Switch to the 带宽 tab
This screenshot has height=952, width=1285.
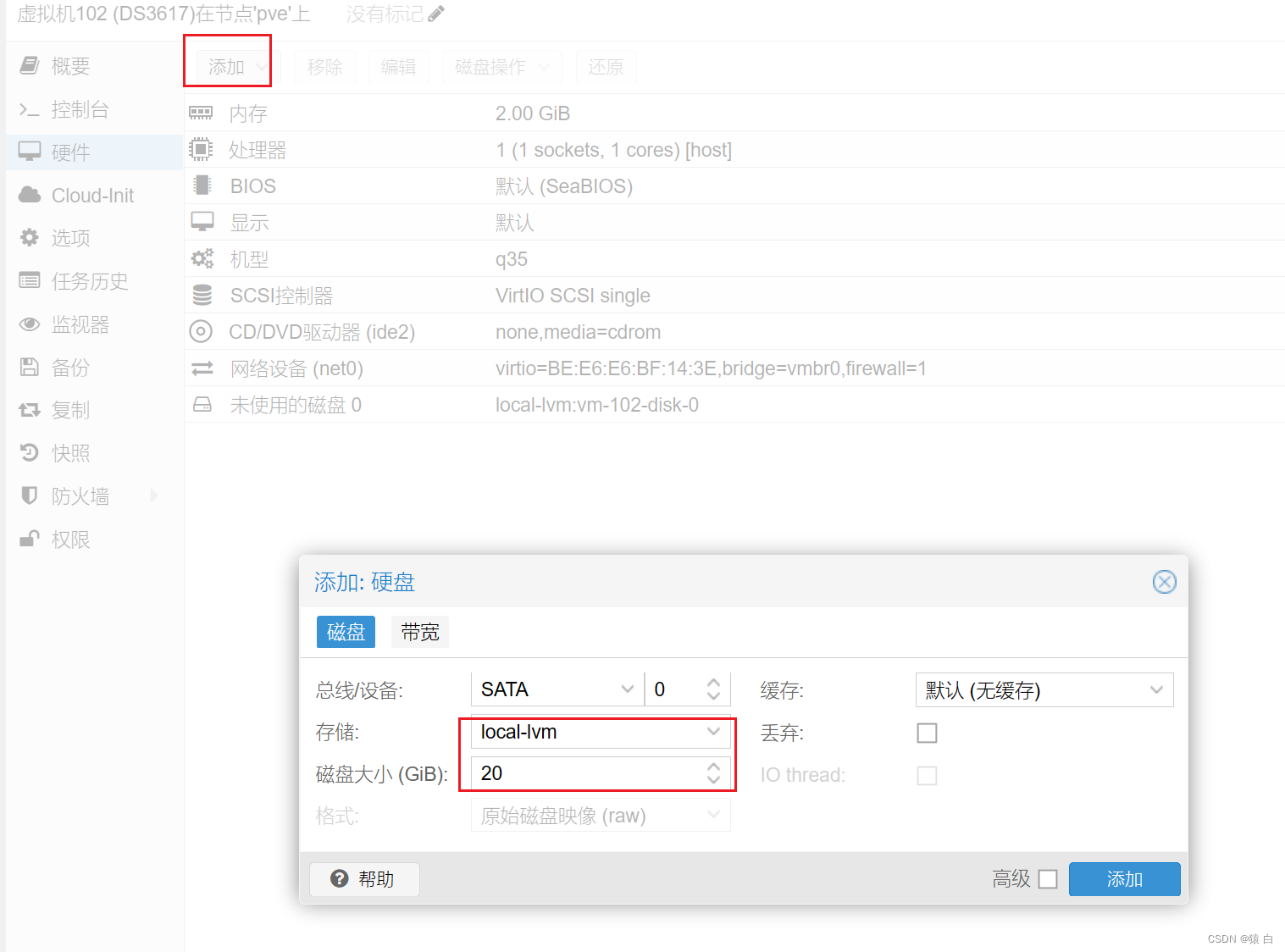coord(420,632)
